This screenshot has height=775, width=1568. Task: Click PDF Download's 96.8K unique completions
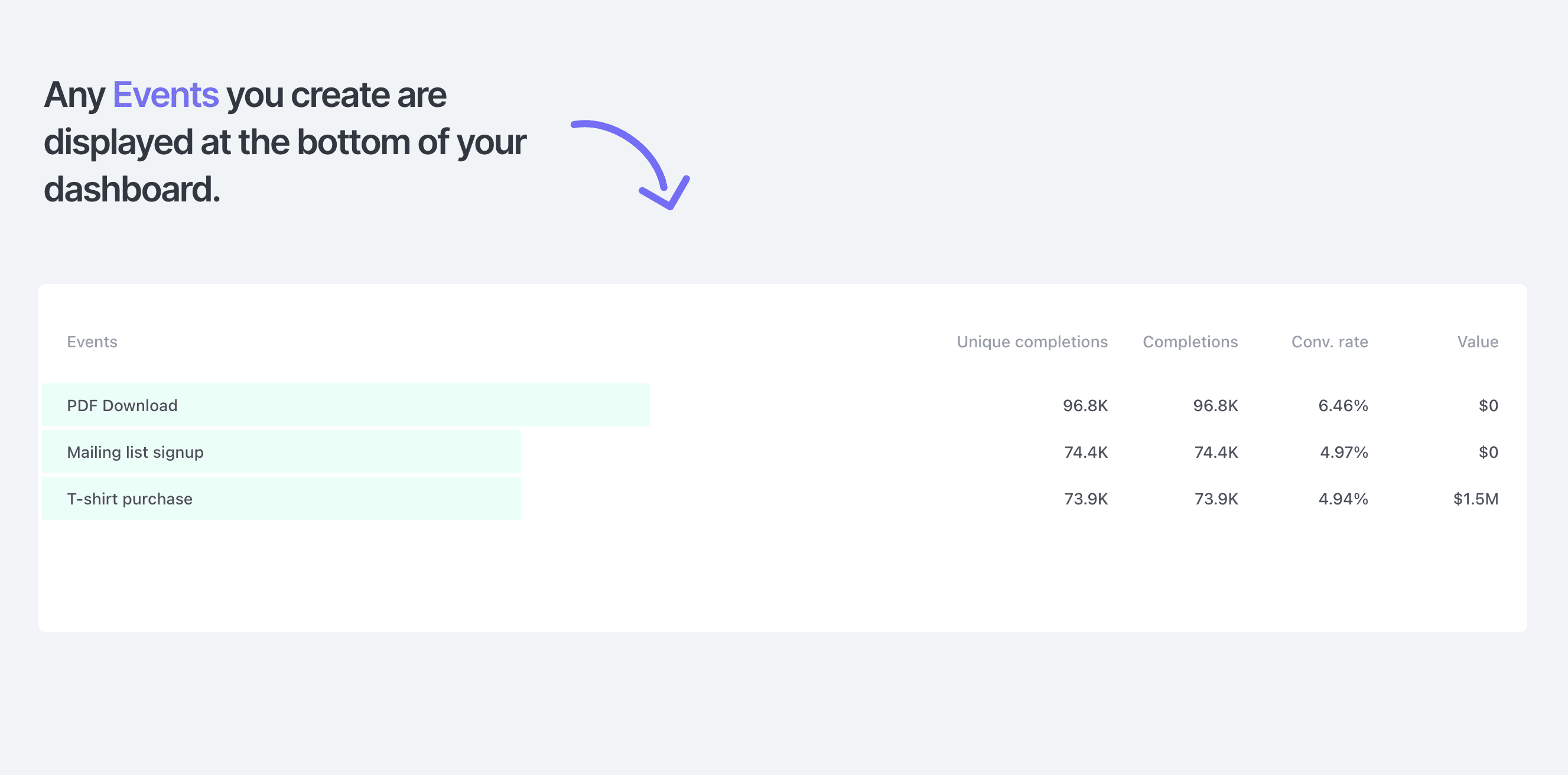click(x=1085, y=405)
